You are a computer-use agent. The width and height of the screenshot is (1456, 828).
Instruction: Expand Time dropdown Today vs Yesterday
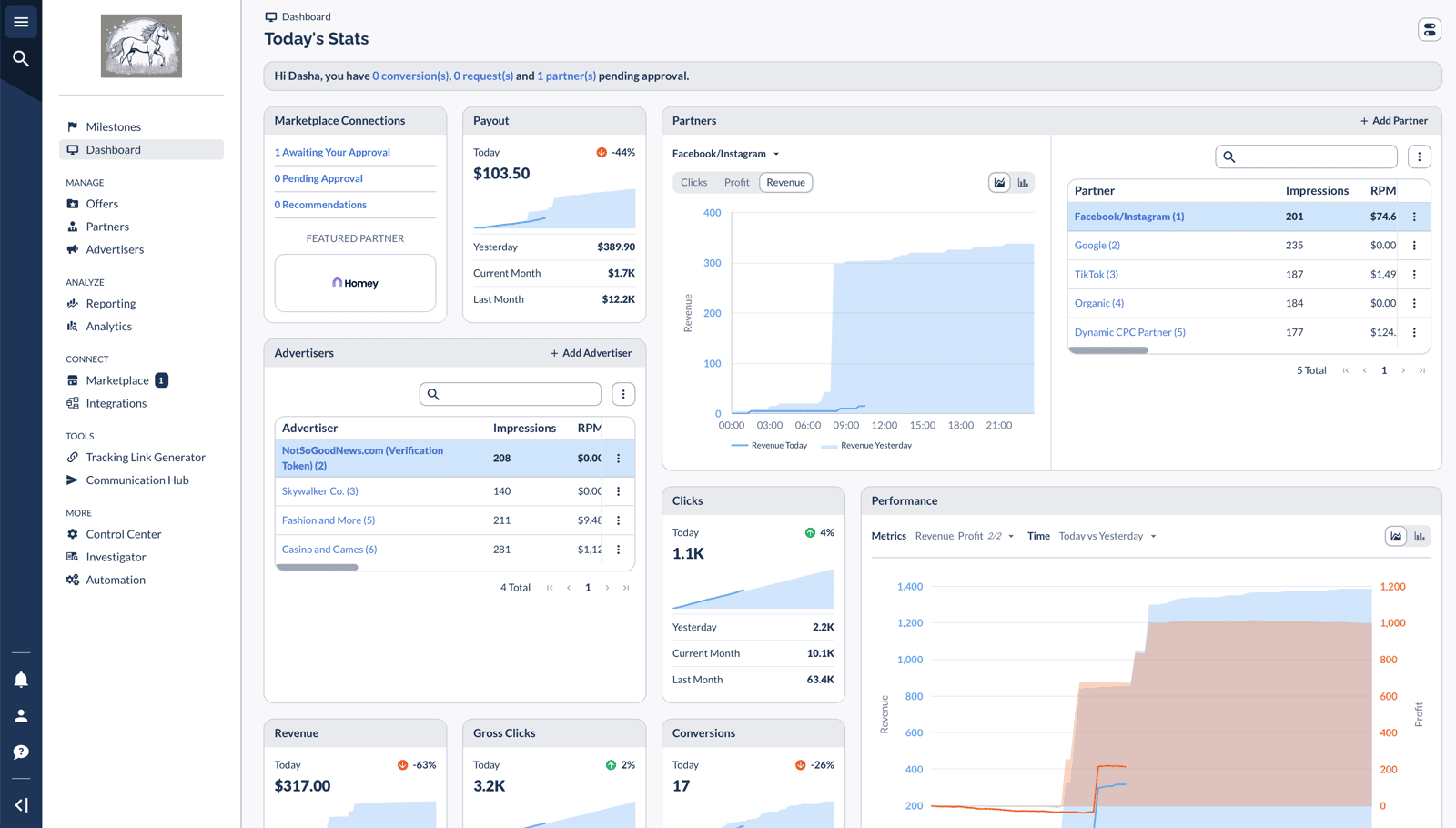pyautogui.click(x=1107, y=536)
